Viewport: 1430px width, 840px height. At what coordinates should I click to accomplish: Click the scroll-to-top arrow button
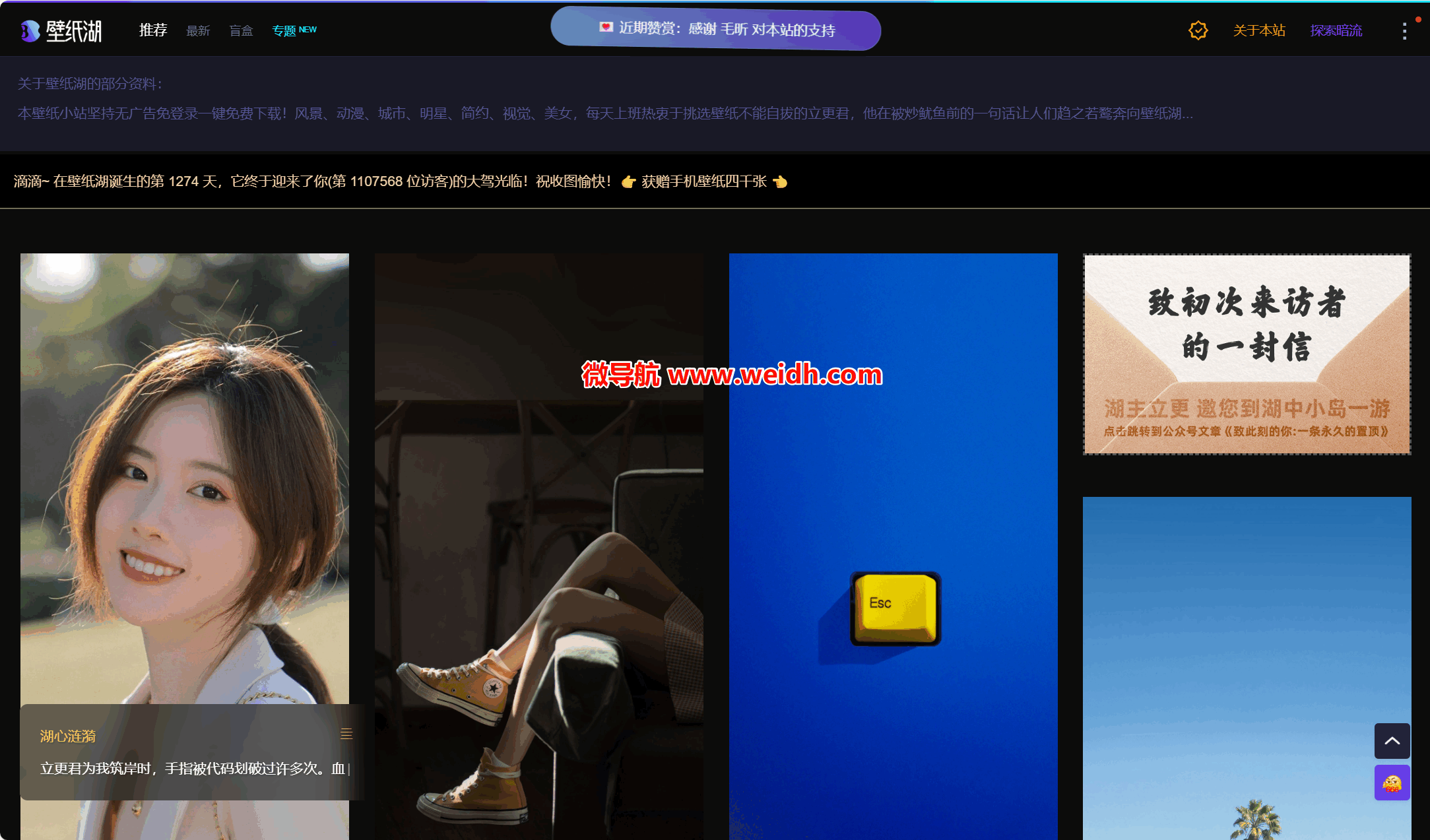(x=1392, y=740)
